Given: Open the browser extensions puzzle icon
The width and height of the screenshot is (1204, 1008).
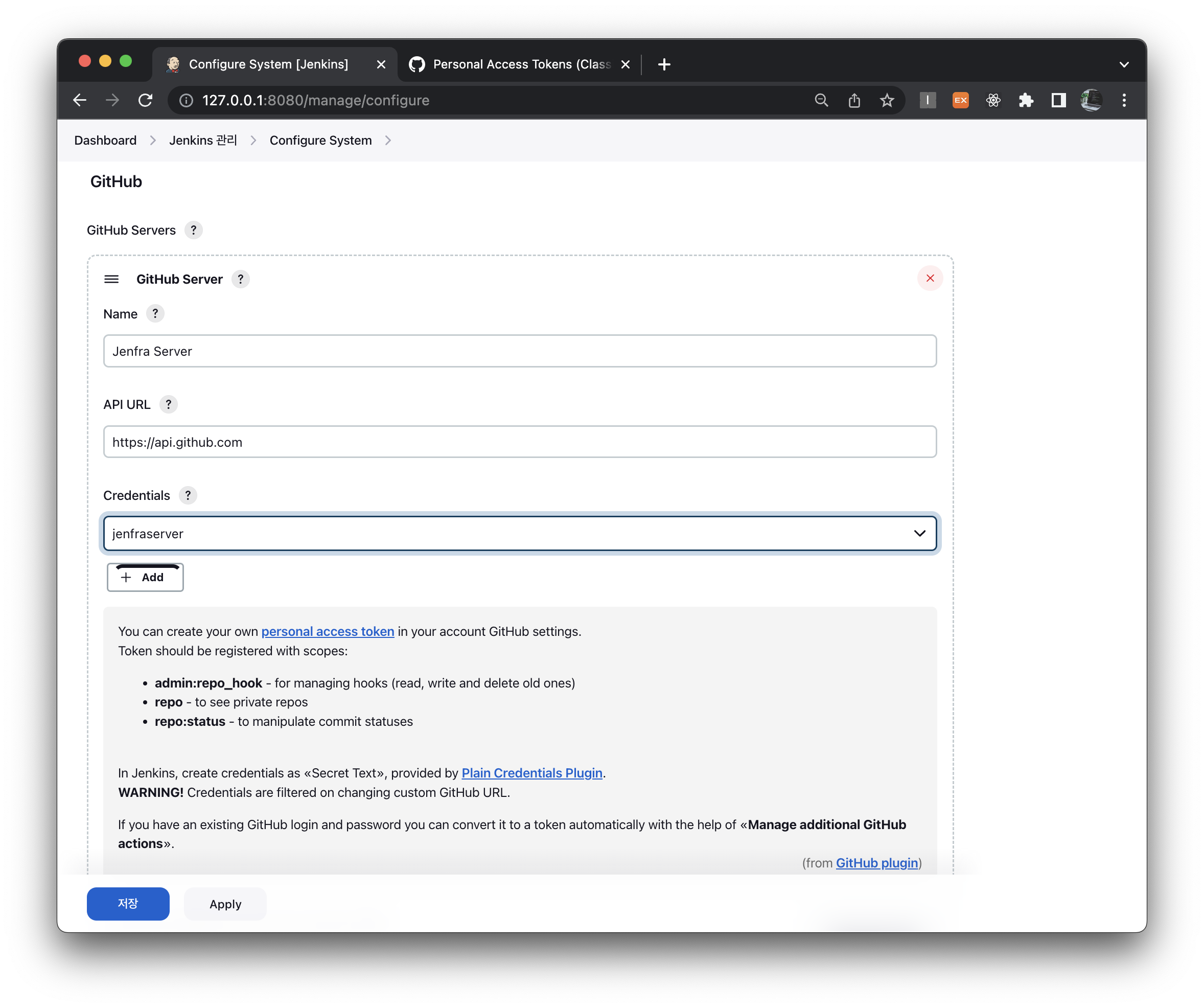Looking at the screenshot, I should (x=1026, y=100).
